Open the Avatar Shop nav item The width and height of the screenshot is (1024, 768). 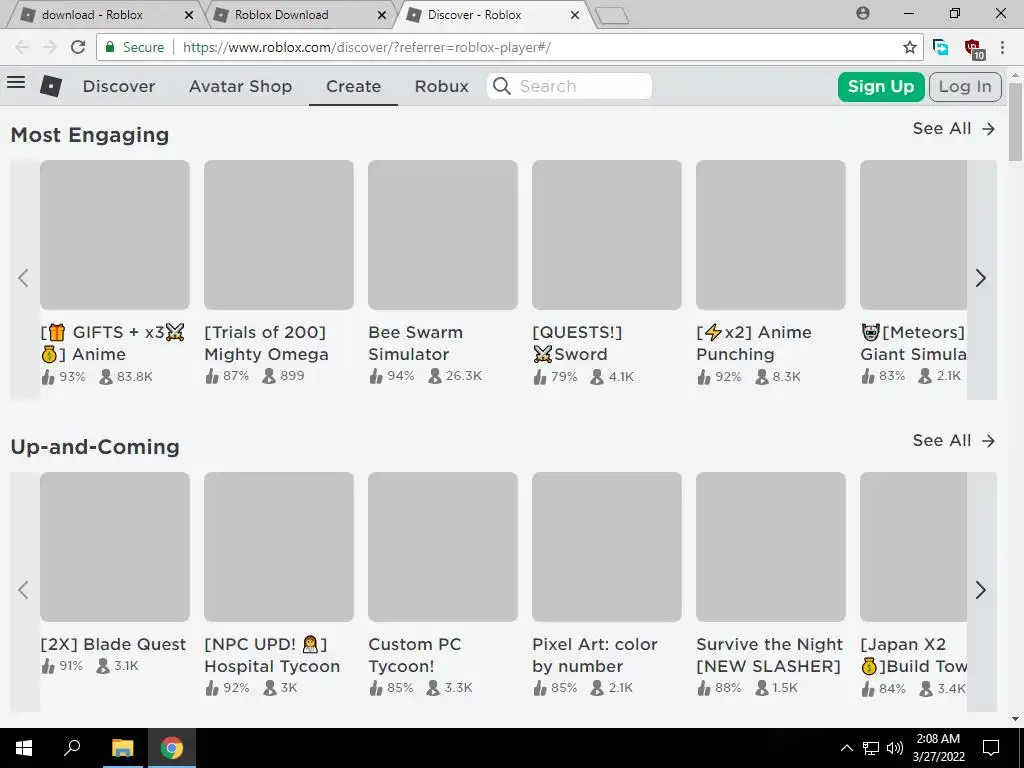[x=240, y=86]
